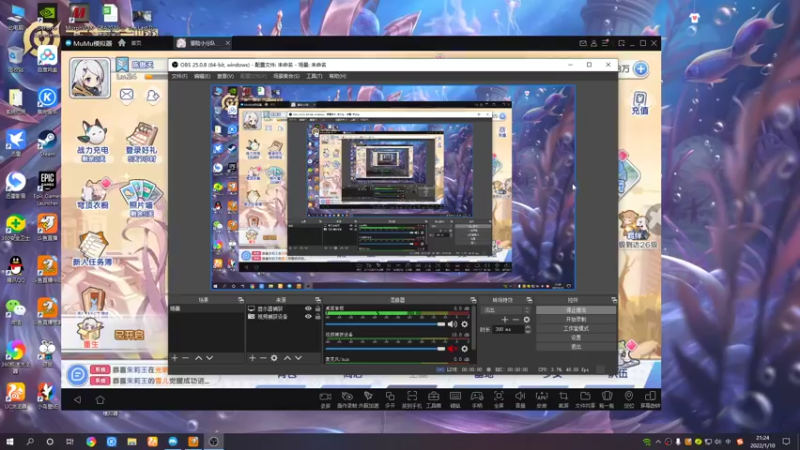The height and width of the screenshot is (450, 800).
Task: Open the OBS 工具(T) menu
Action: click(314, 76)
